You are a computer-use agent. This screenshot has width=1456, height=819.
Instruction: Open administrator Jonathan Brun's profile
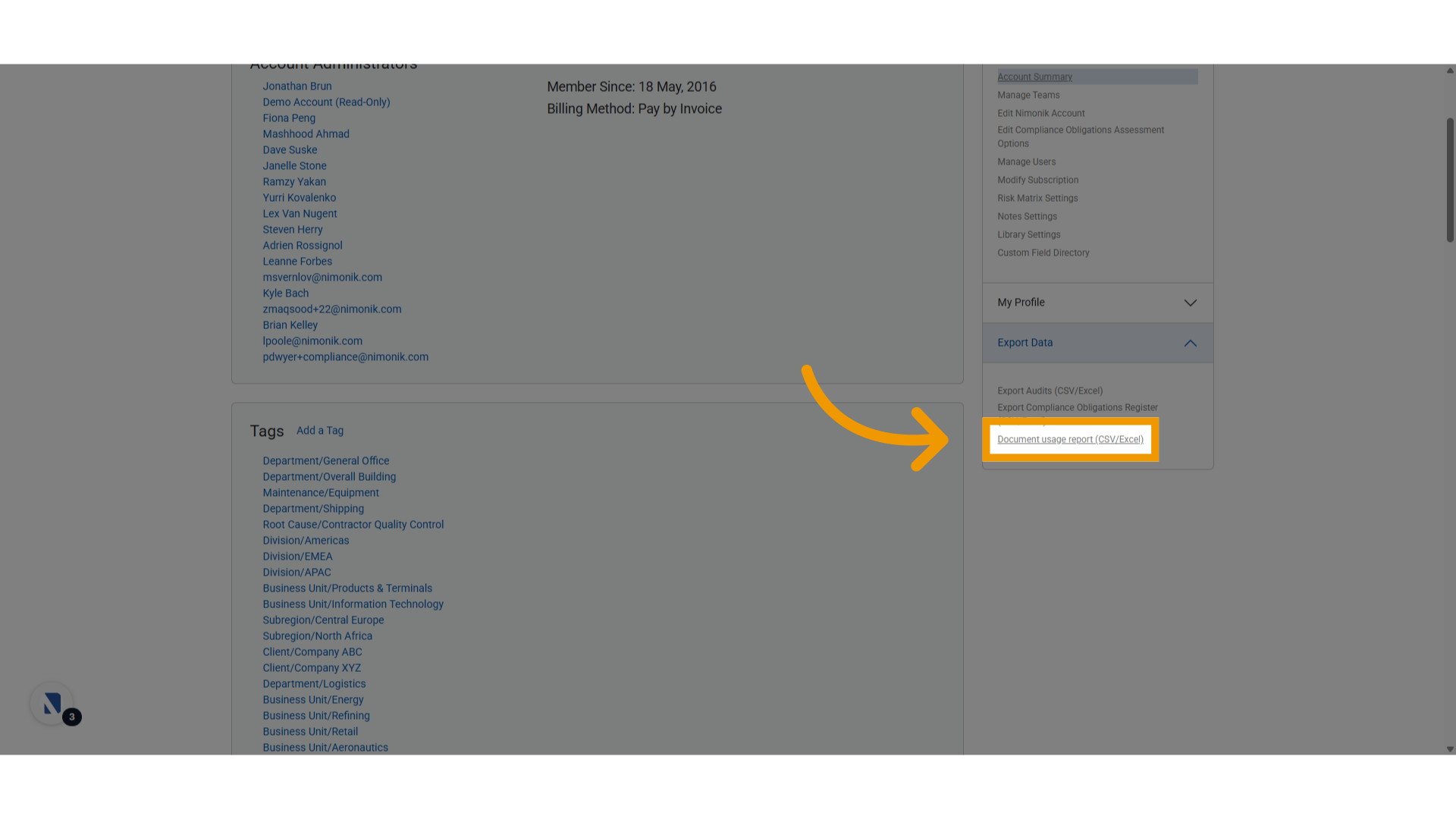click(297, 86)
